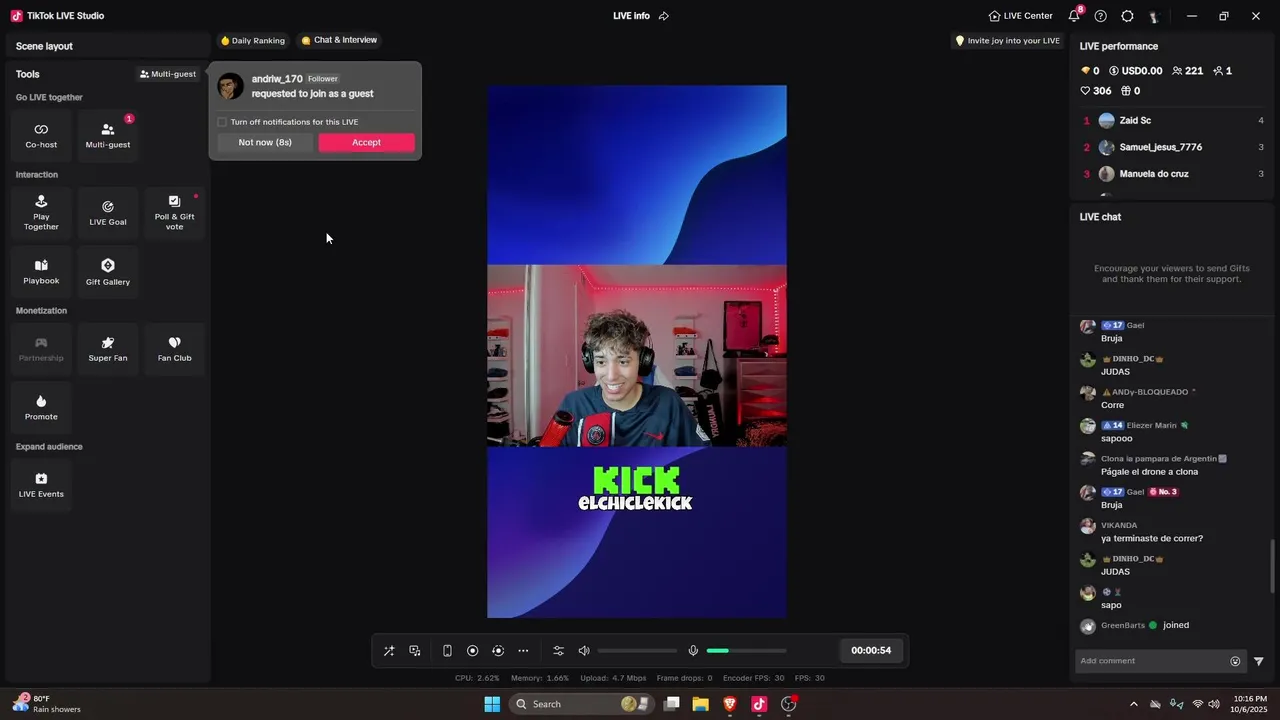This screenshot has width=1280, height=720.
Task: Open LIVE info
Action: (631, 16)
